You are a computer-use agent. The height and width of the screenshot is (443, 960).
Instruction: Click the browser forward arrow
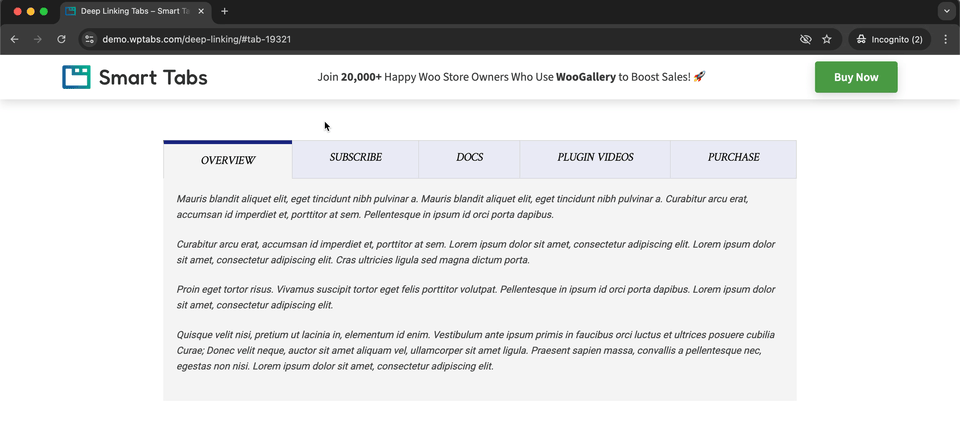tap(38, 39)
